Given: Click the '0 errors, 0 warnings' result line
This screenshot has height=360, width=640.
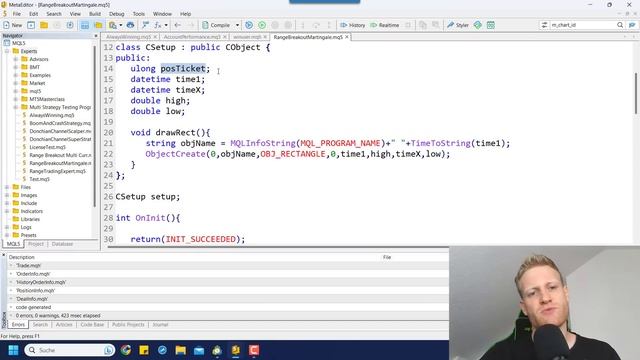Looking at the screenshot, I should [x=58, y=316].
